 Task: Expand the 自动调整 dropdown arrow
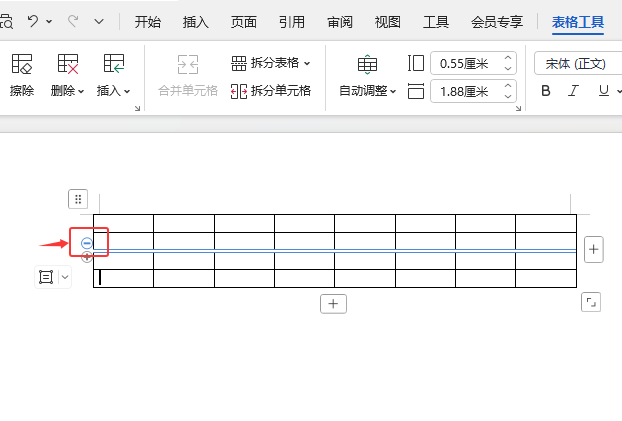coord(393,92)
